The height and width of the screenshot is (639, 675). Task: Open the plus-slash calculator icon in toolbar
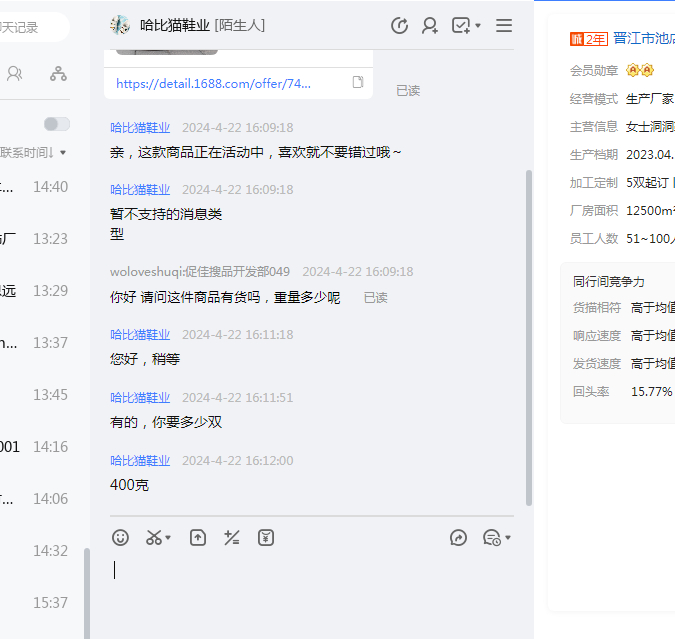coord(231,538)
